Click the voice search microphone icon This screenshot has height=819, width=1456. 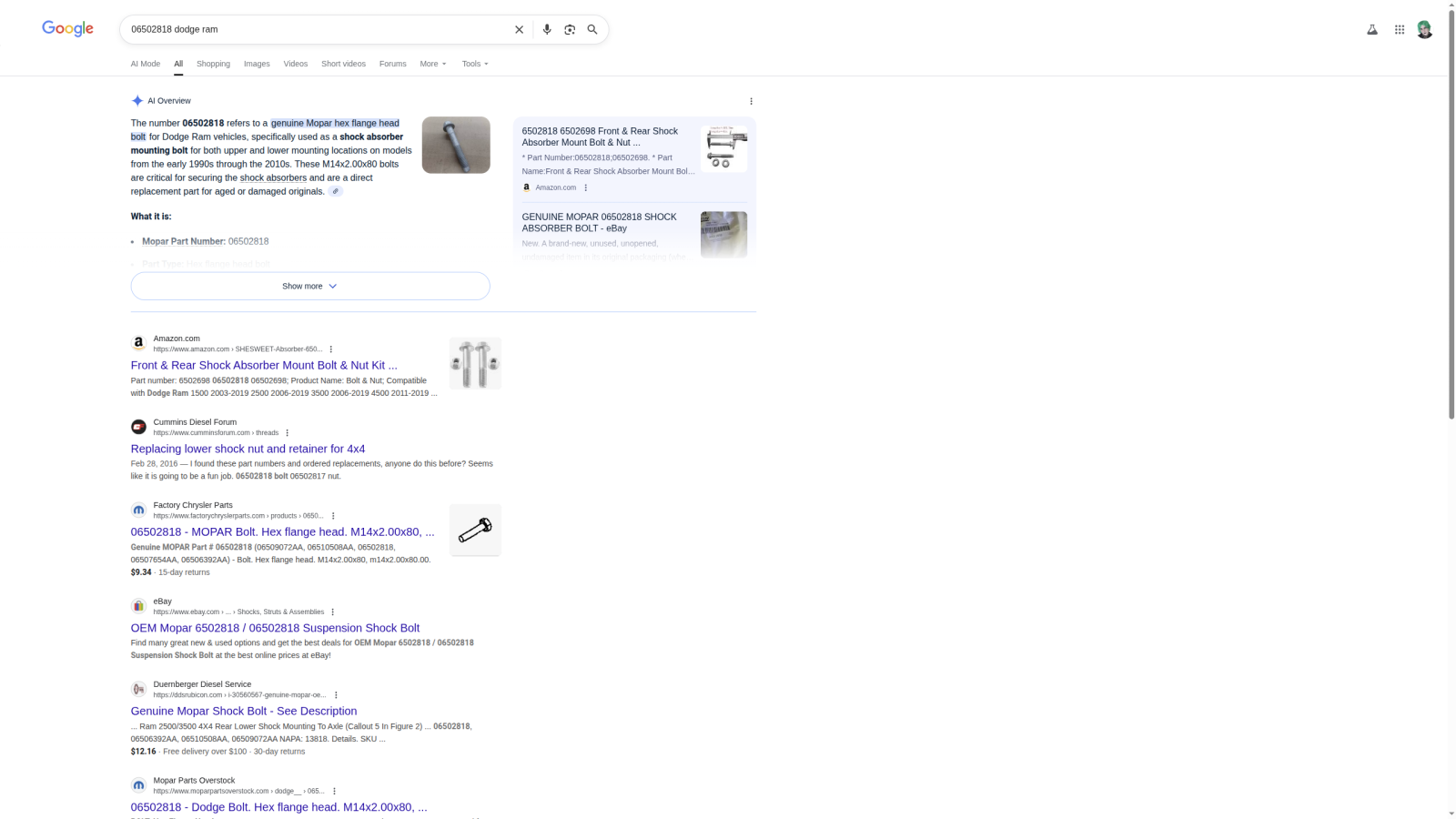pyautogui.click(x=547, y=29)
